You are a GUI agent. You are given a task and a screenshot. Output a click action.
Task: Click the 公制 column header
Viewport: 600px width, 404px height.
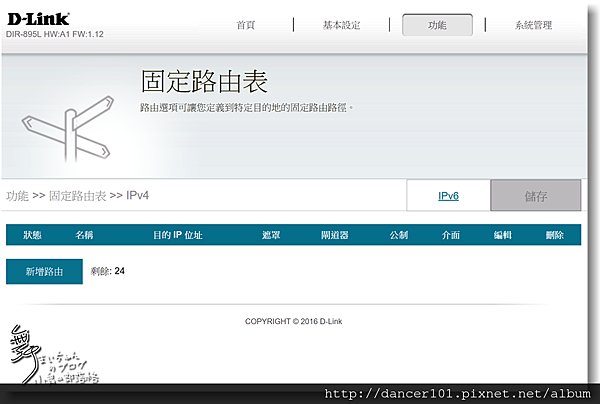coord(399,235)
